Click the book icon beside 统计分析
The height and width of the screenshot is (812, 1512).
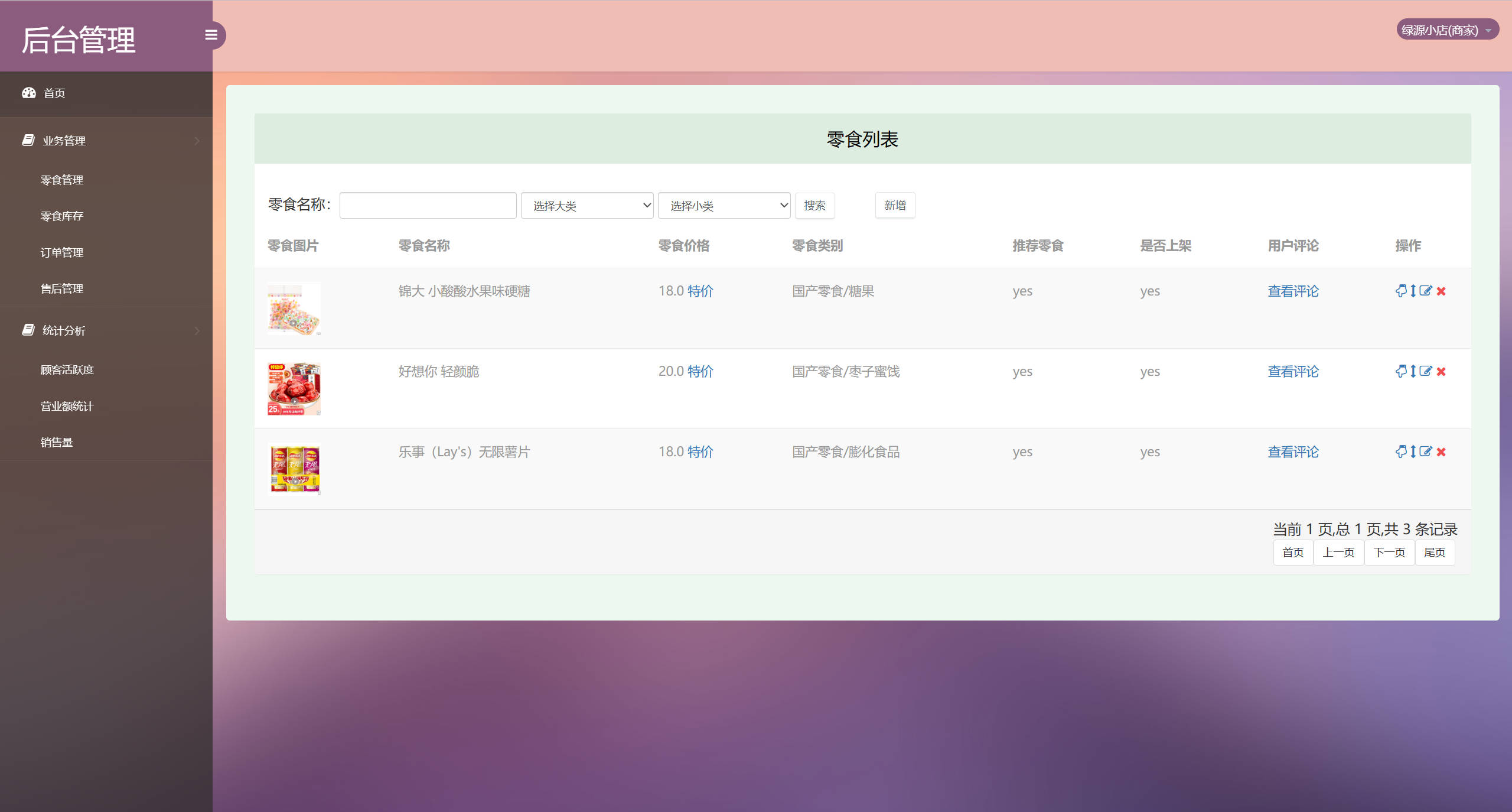pos(28,330)
